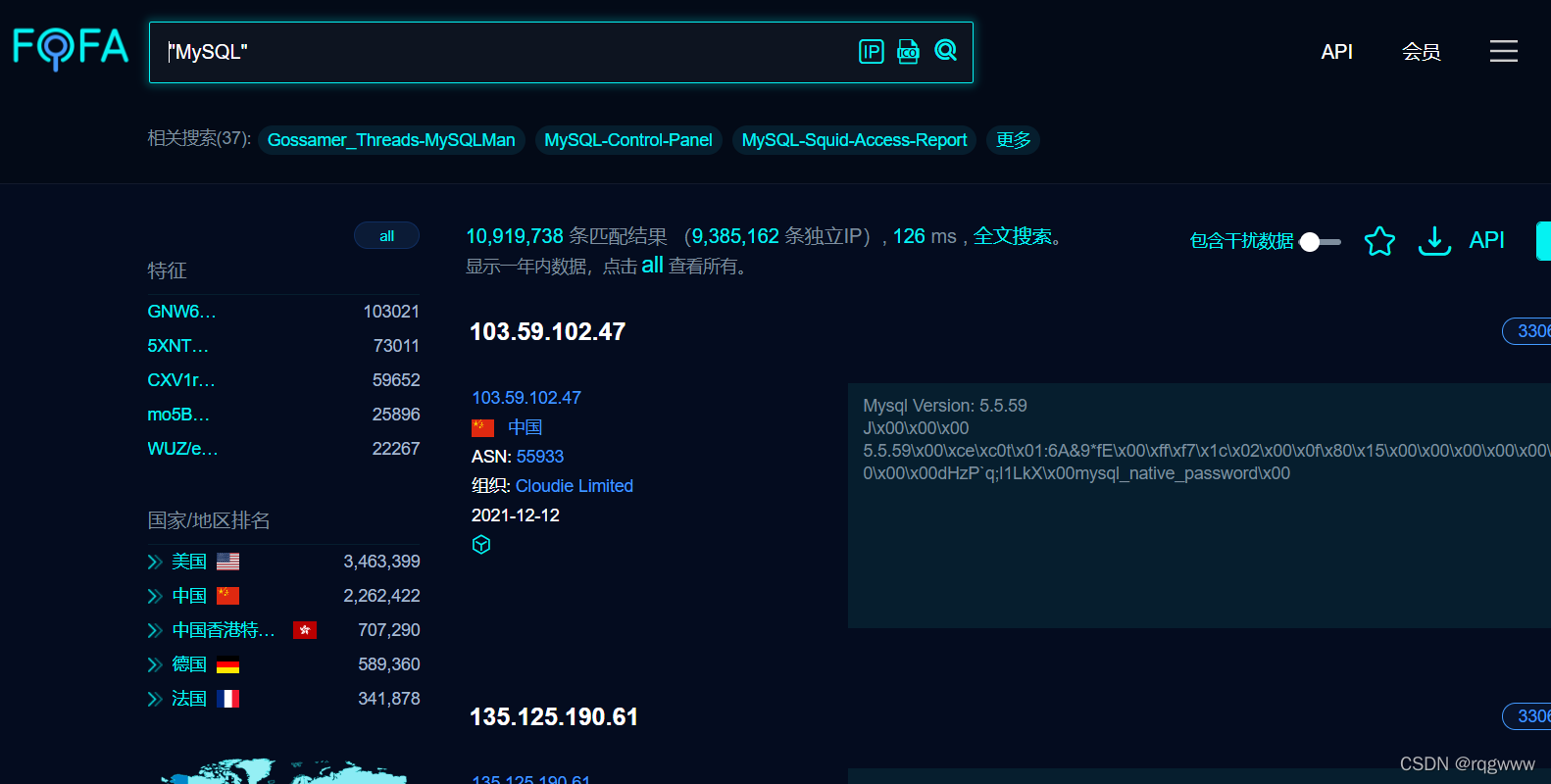The image size is (1551, 784).
Task: Click the API link beside download icon
Action: coord(1486,240)
